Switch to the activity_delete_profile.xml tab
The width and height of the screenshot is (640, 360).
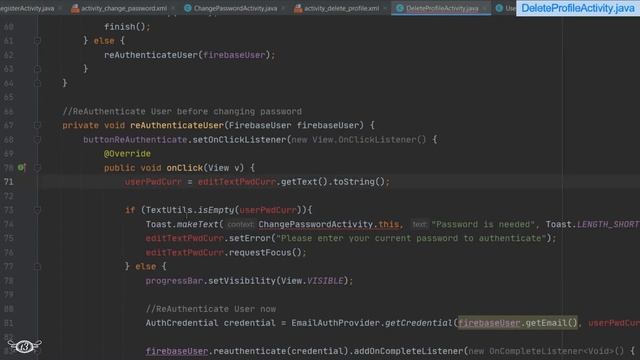click(341, 8)
